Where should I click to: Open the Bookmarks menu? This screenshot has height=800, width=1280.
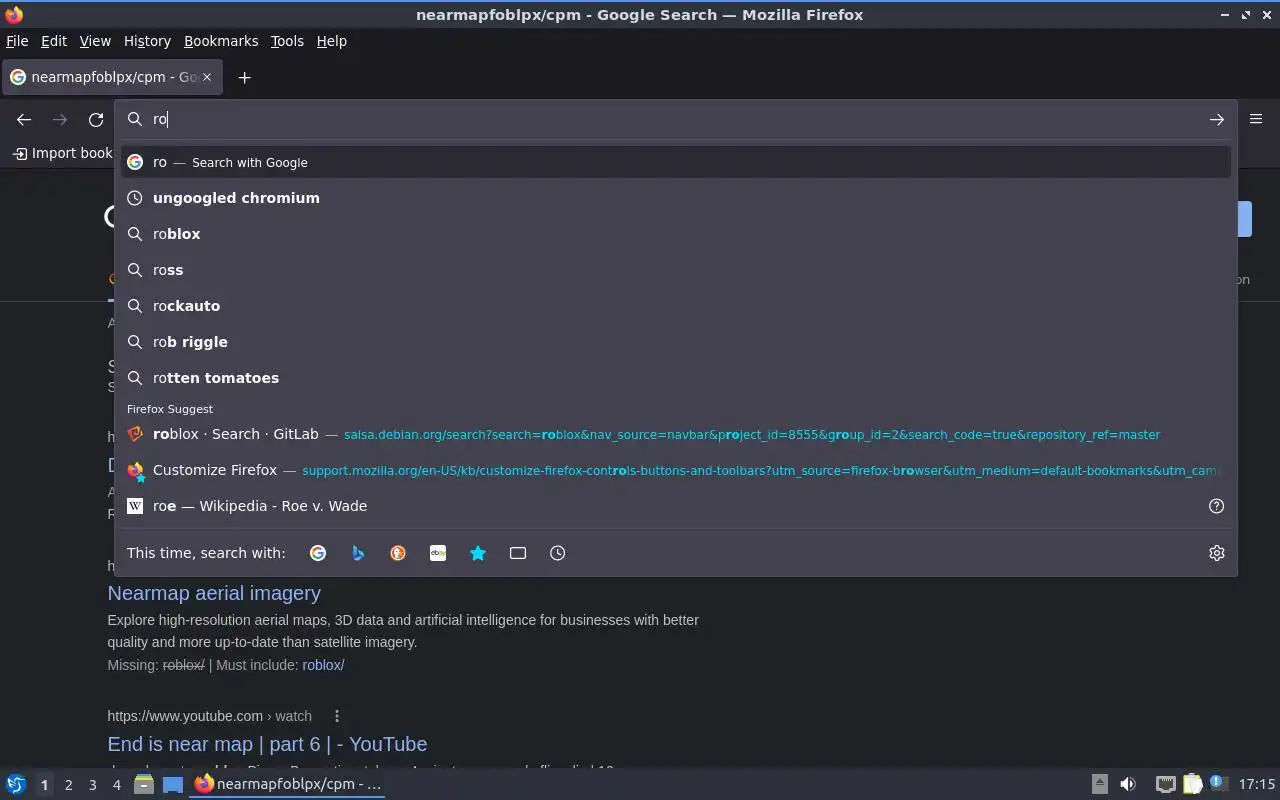[221, 41]
